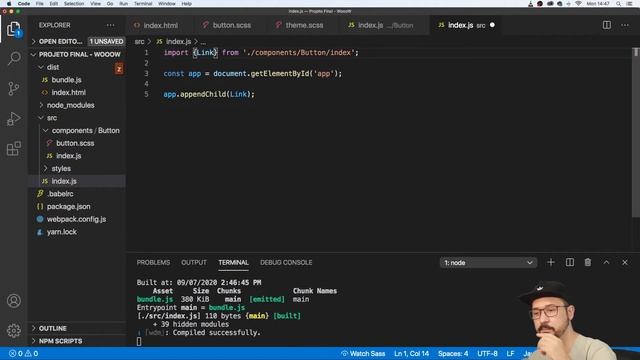Click the macOS Spotlight search icon

pos(619,3)
